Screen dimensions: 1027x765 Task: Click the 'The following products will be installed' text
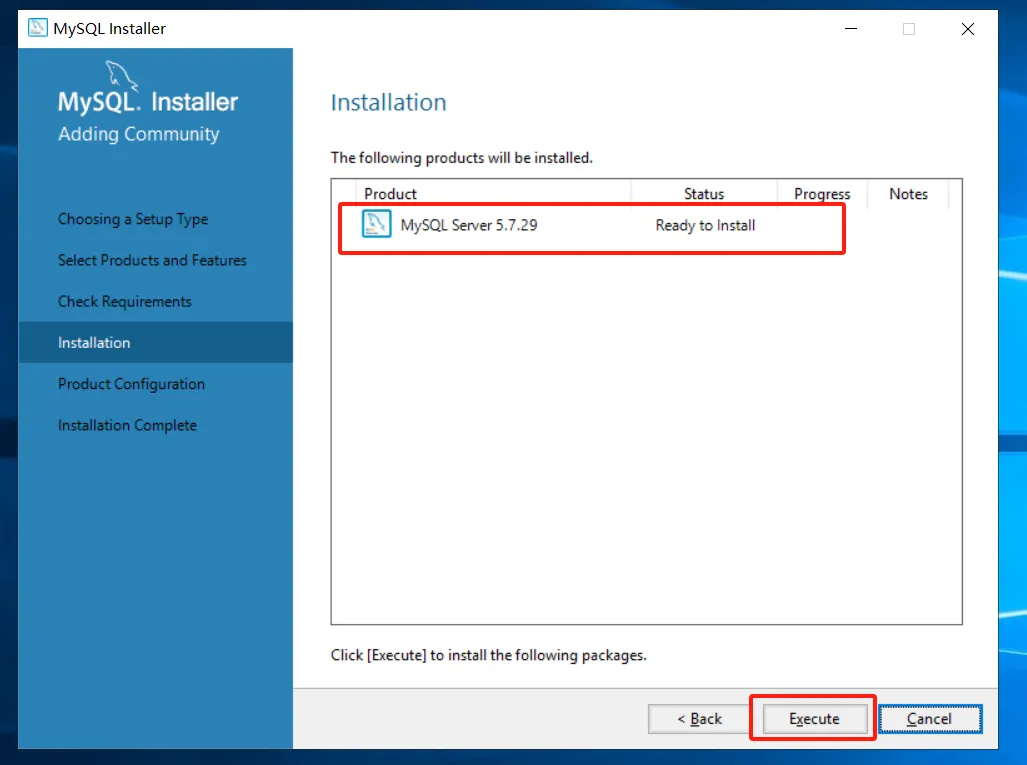(x=462, y=158)
